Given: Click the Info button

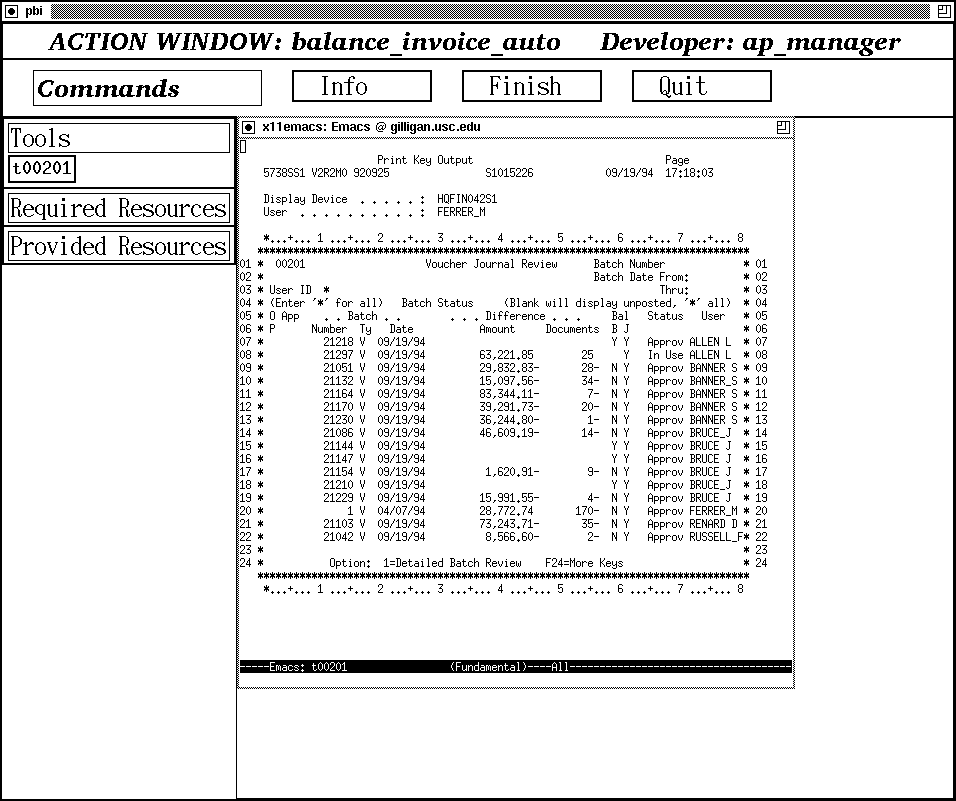Looking at the screenshot, I should click(x=362, y=86).
